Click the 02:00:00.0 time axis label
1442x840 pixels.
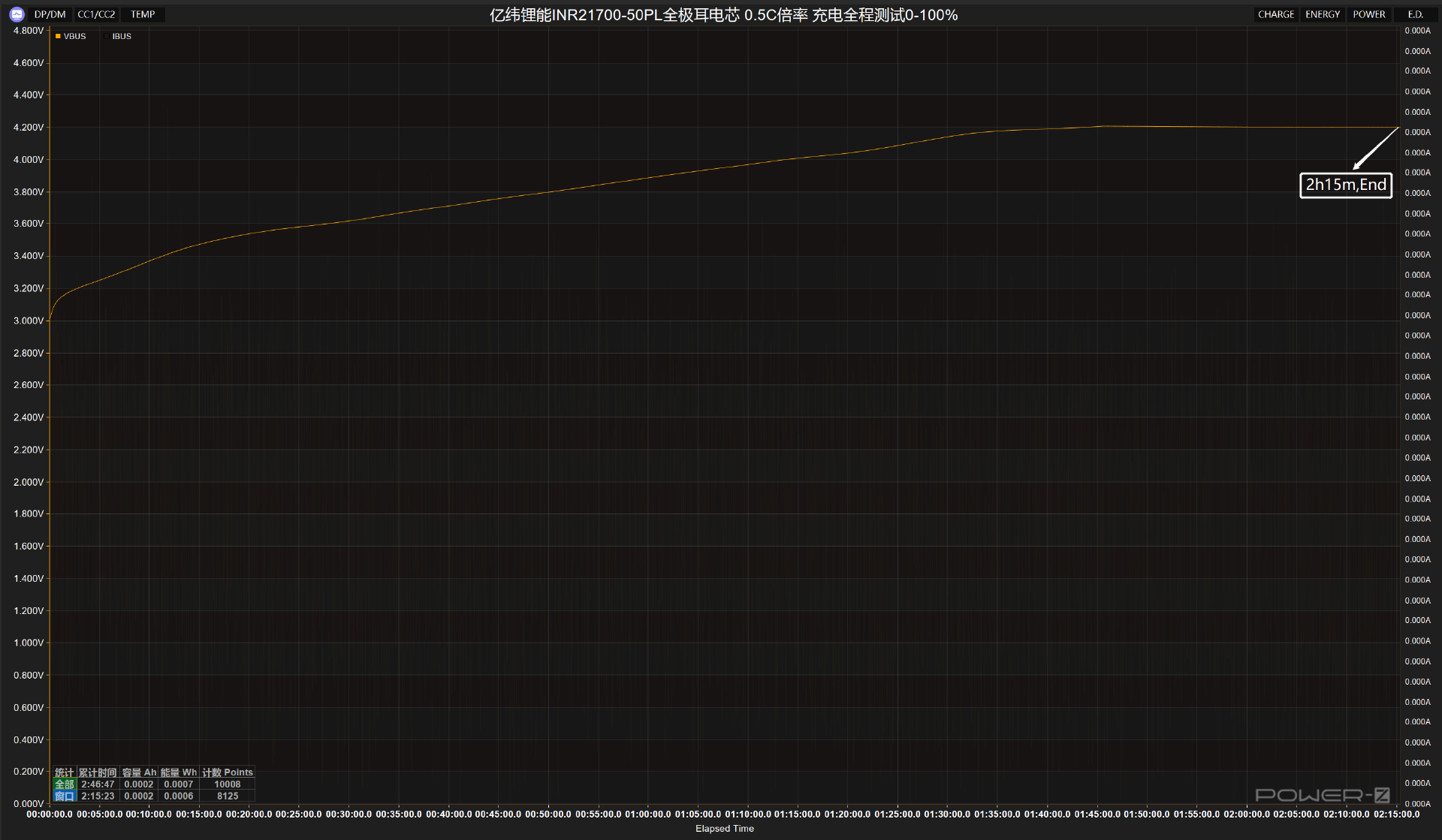tap(1247, 814)
